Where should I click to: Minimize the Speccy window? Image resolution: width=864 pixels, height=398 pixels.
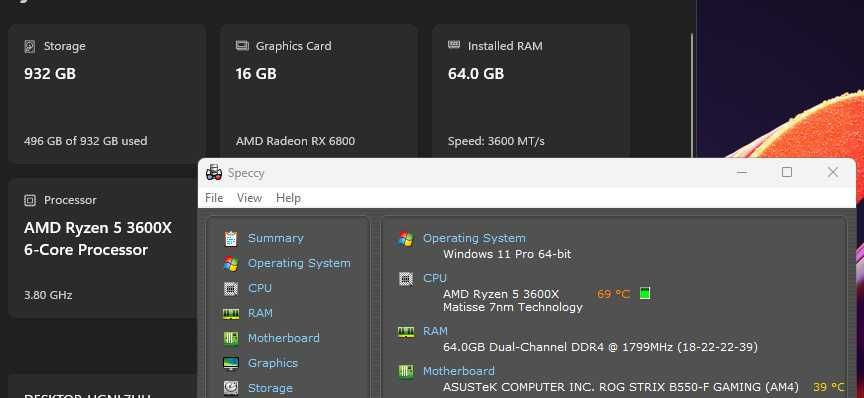(x=742, y=173)
